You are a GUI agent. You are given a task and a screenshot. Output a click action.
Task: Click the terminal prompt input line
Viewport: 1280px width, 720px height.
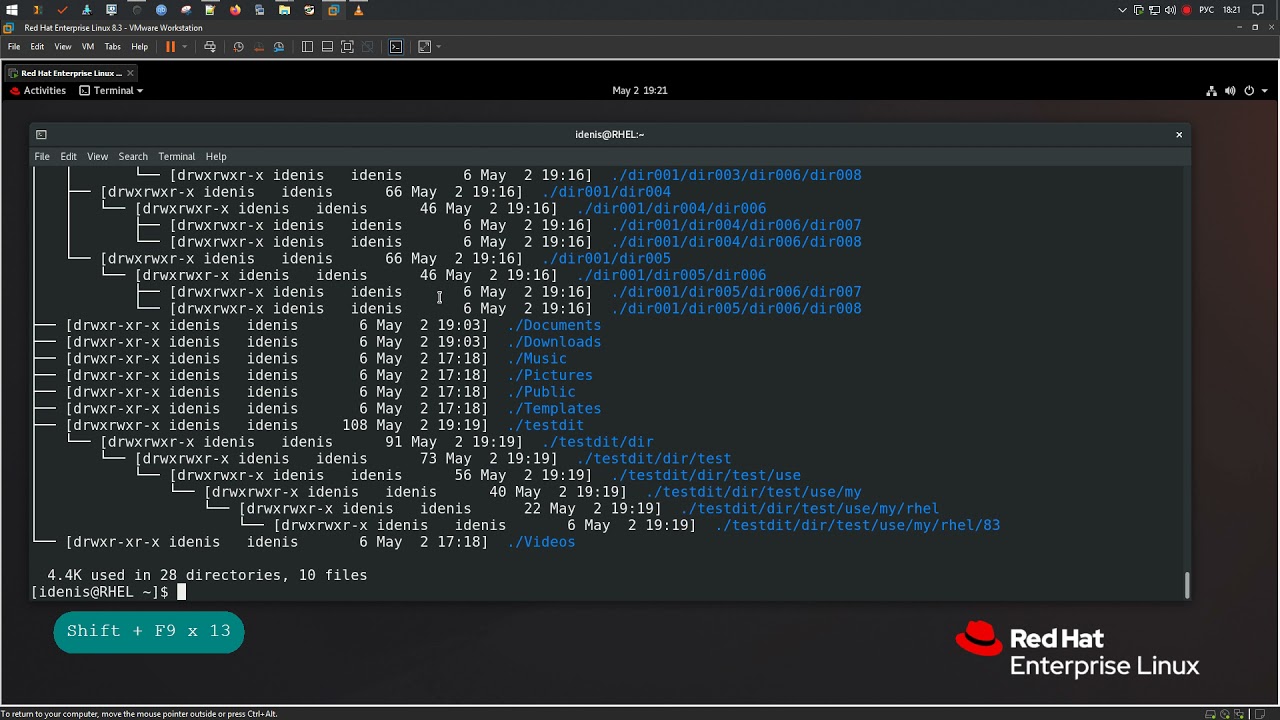[608, 592]
